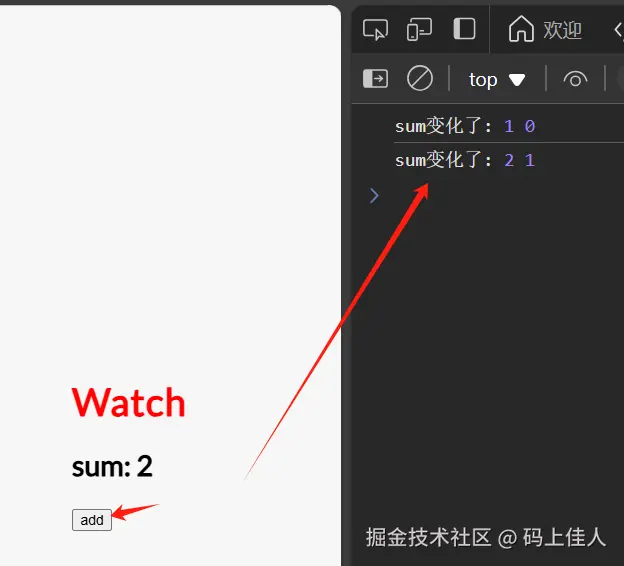The image size is (624, 566).
Task: Click the add button
Action: point(92,520)
